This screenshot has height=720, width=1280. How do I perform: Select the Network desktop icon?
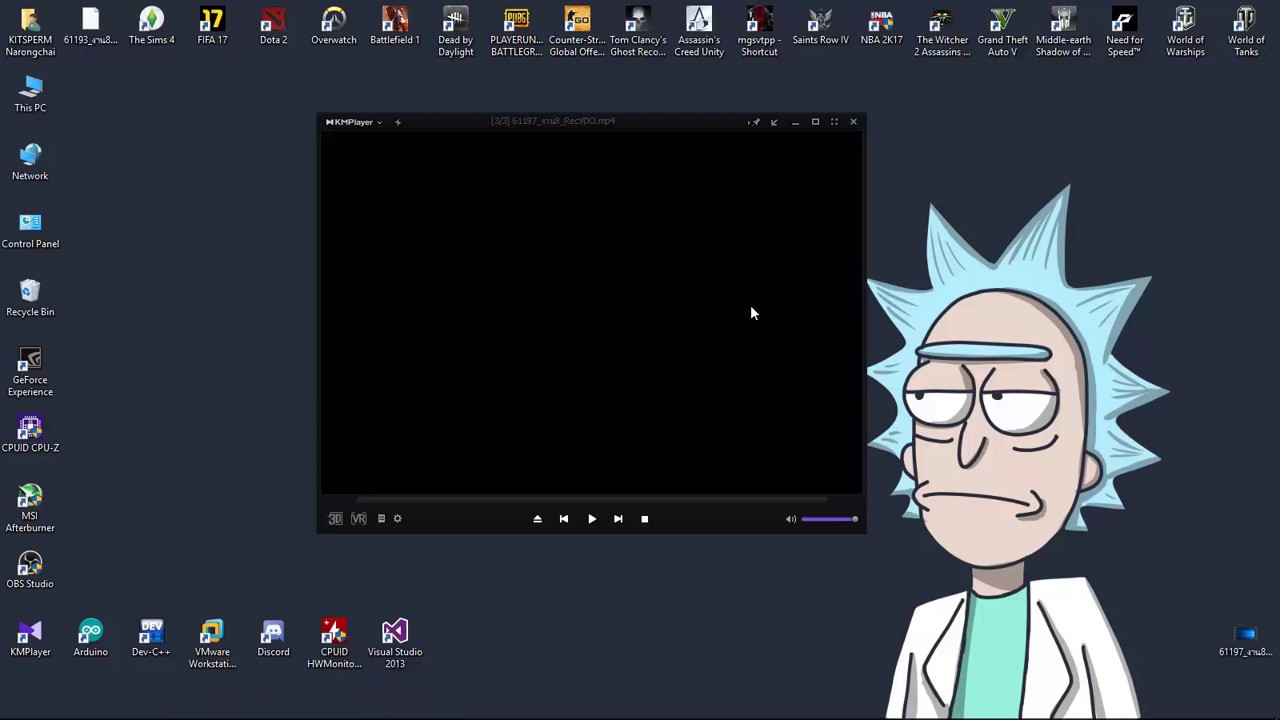[30, 162]
